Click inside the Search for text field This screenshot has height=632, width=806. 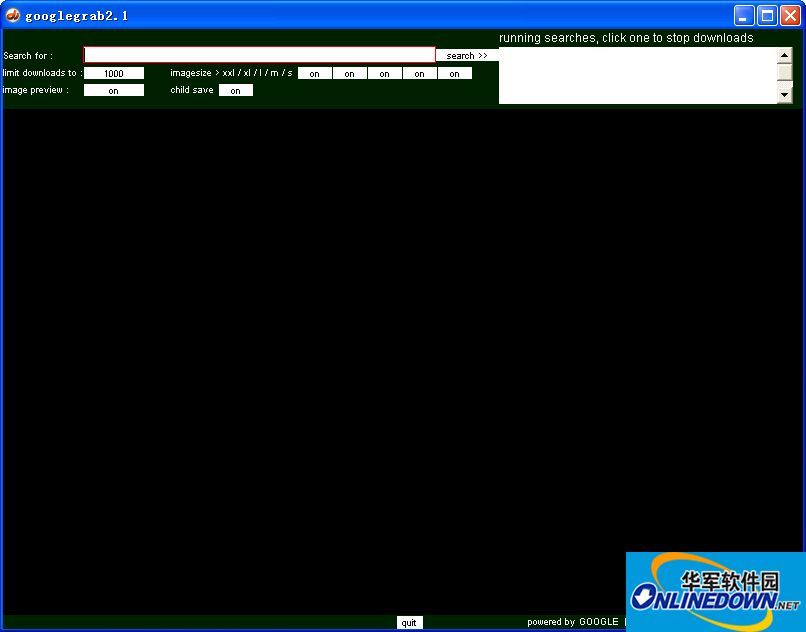(259, 55)
